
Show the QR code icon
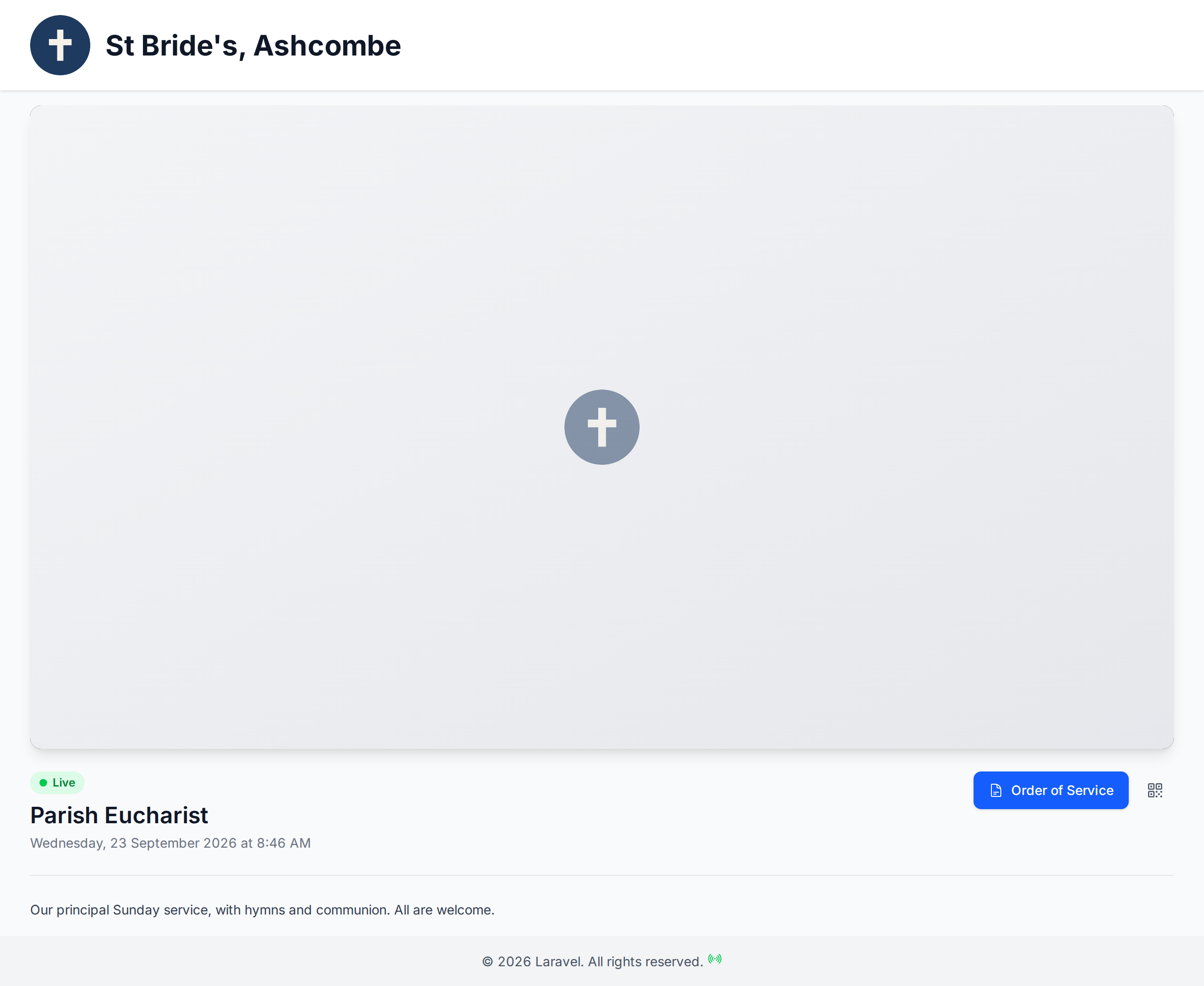[1155, 790]
